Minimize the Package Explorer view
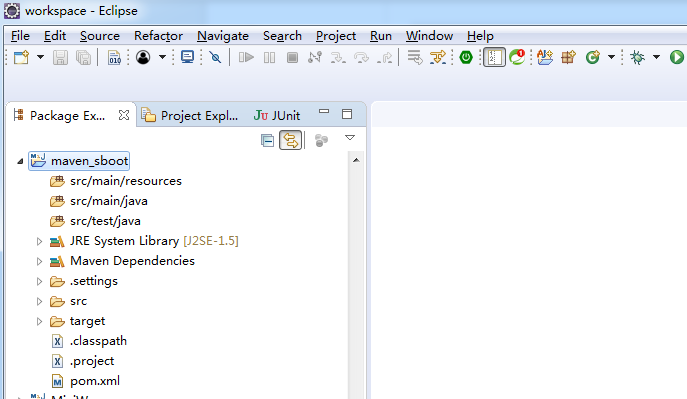 point(324,112)
